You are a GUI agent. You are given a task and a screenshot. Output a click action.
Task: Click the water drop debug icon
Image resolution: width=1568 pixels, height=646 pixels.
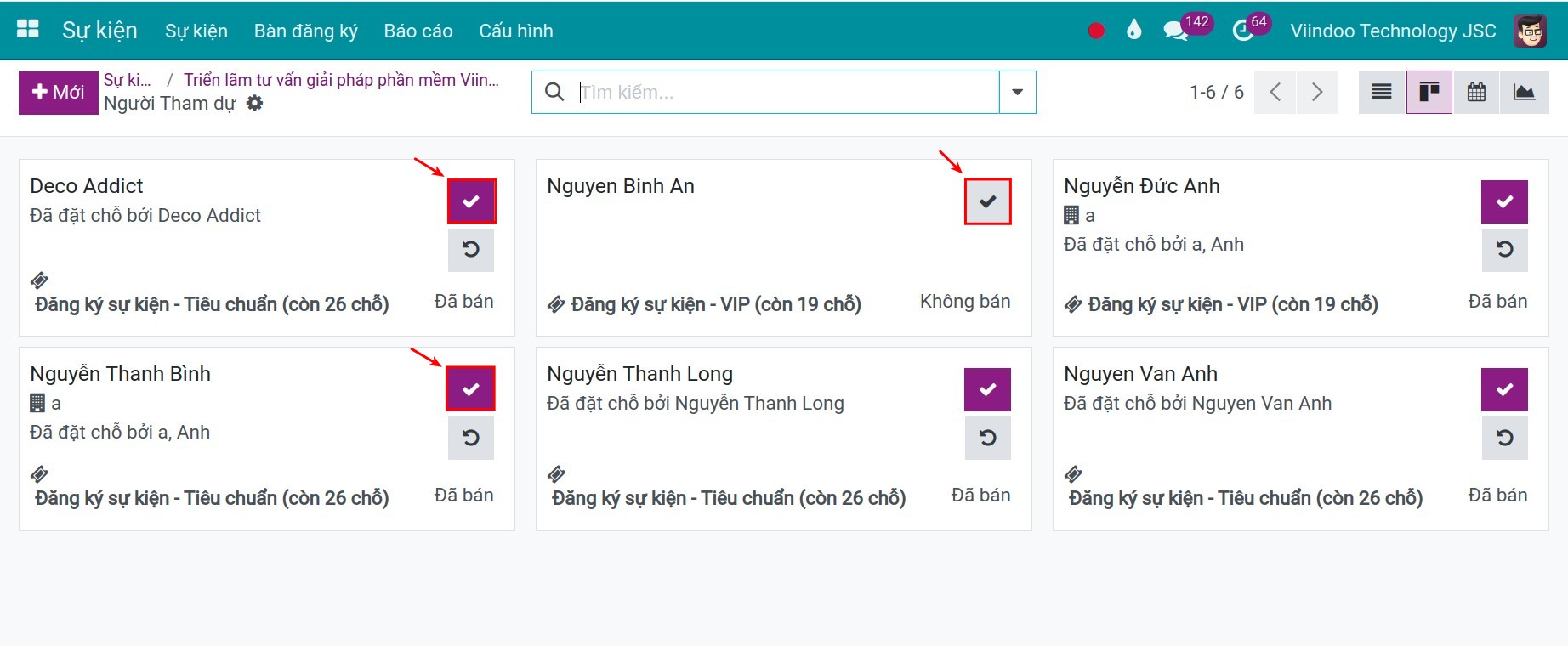click(1133, 30)
